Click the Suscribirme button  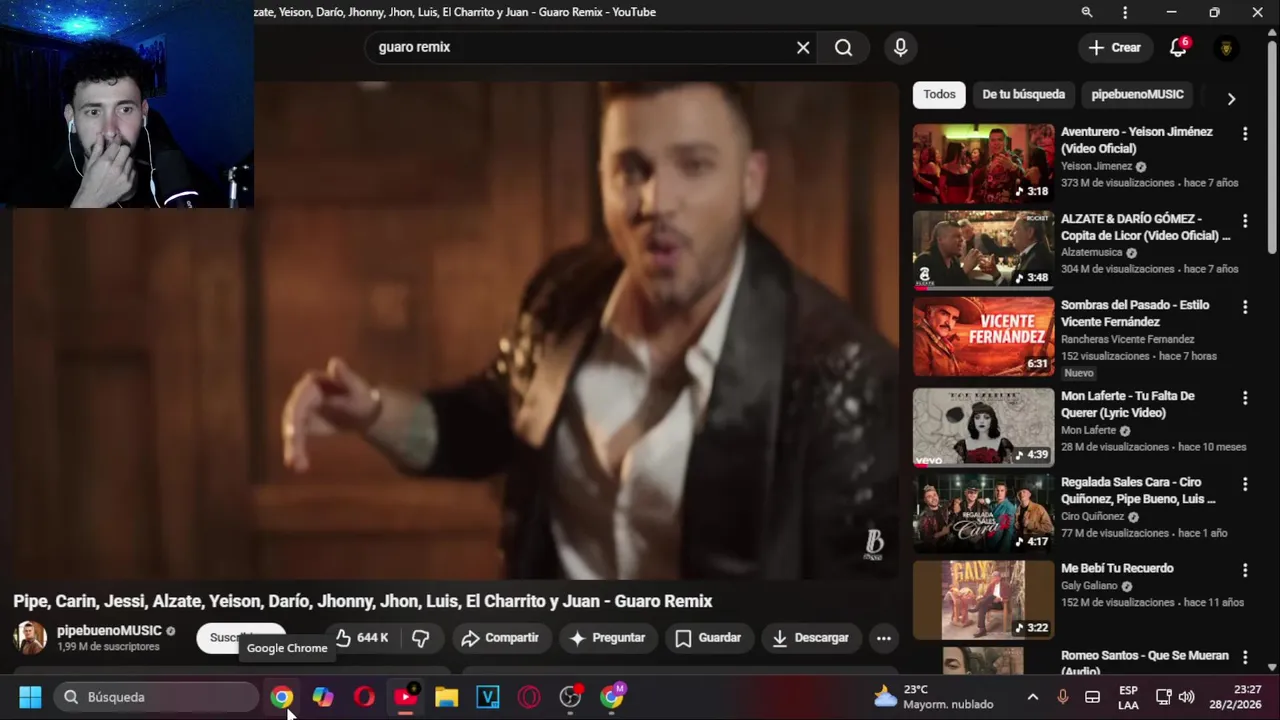click(x=241, y=637)
